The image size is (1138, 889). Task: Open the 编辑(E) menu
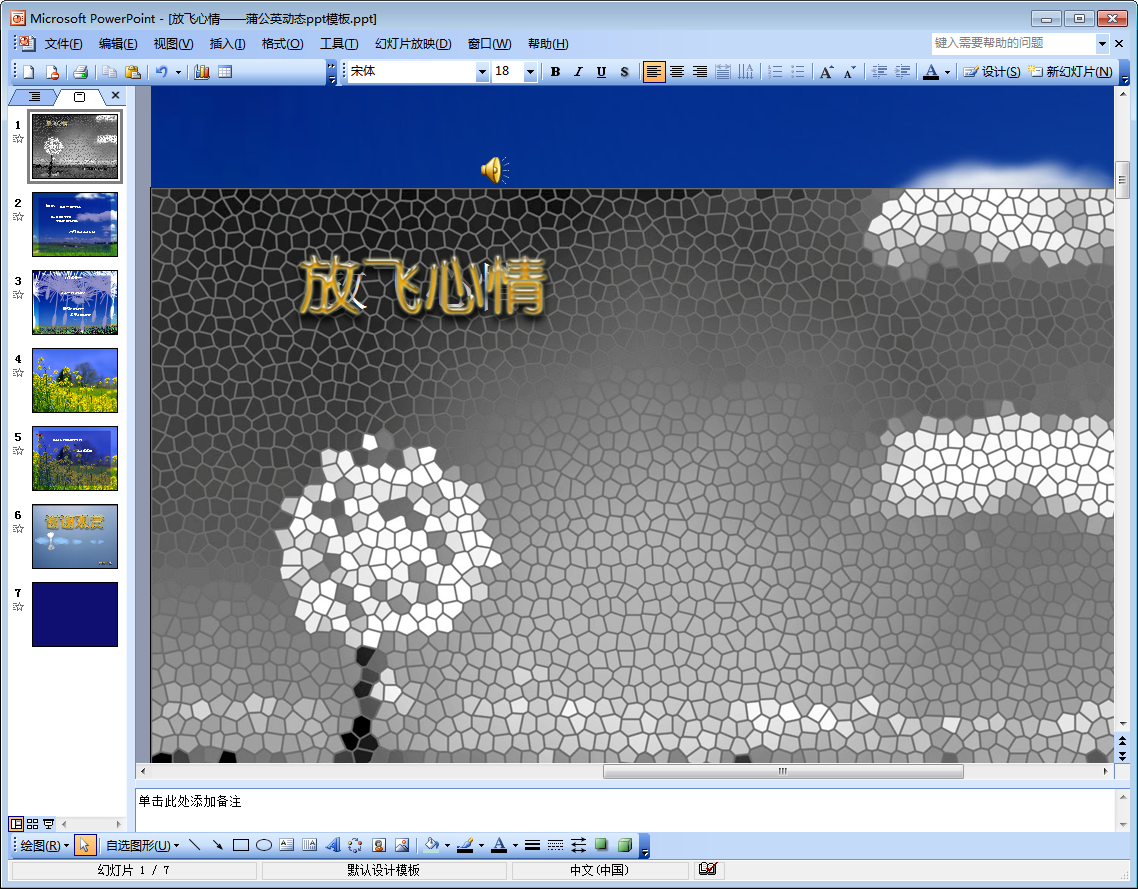coord(118,44)
